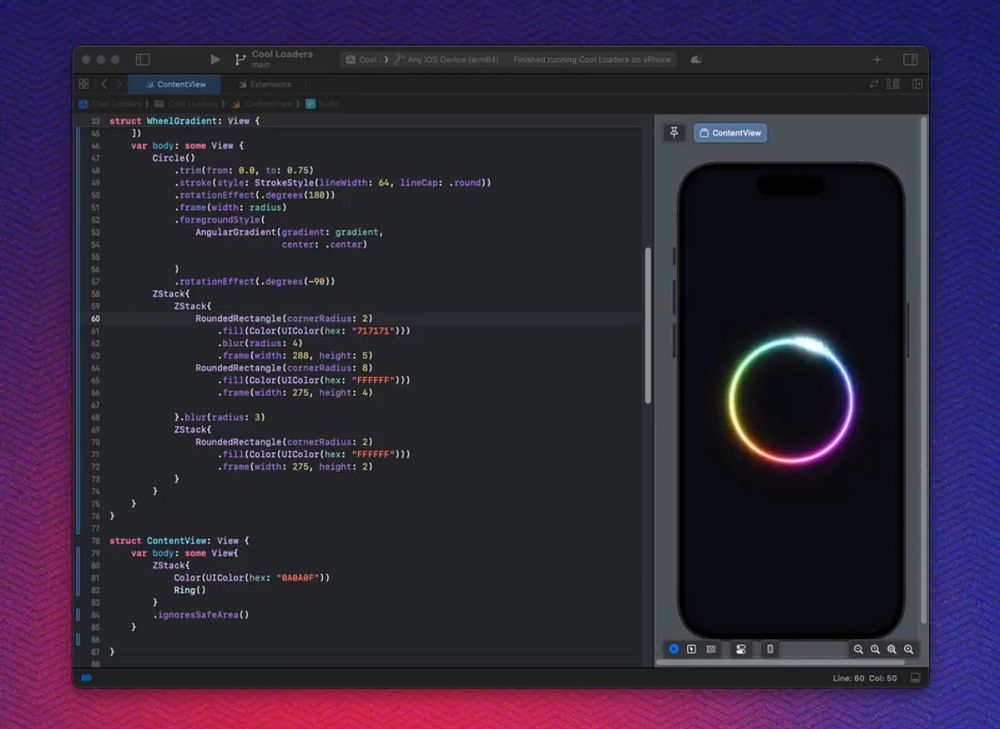Enable the Live preview mode button

[x=673, y=649]
